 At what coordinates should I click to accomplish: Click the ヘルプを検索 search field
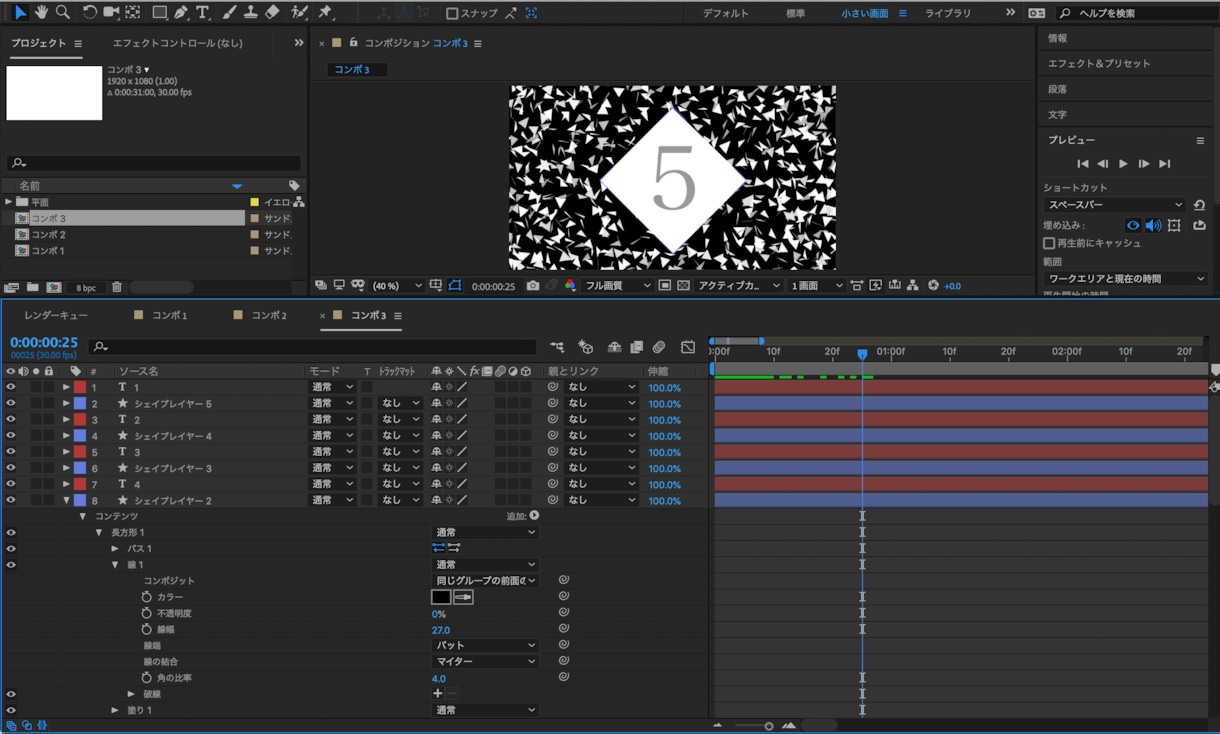1137,13
